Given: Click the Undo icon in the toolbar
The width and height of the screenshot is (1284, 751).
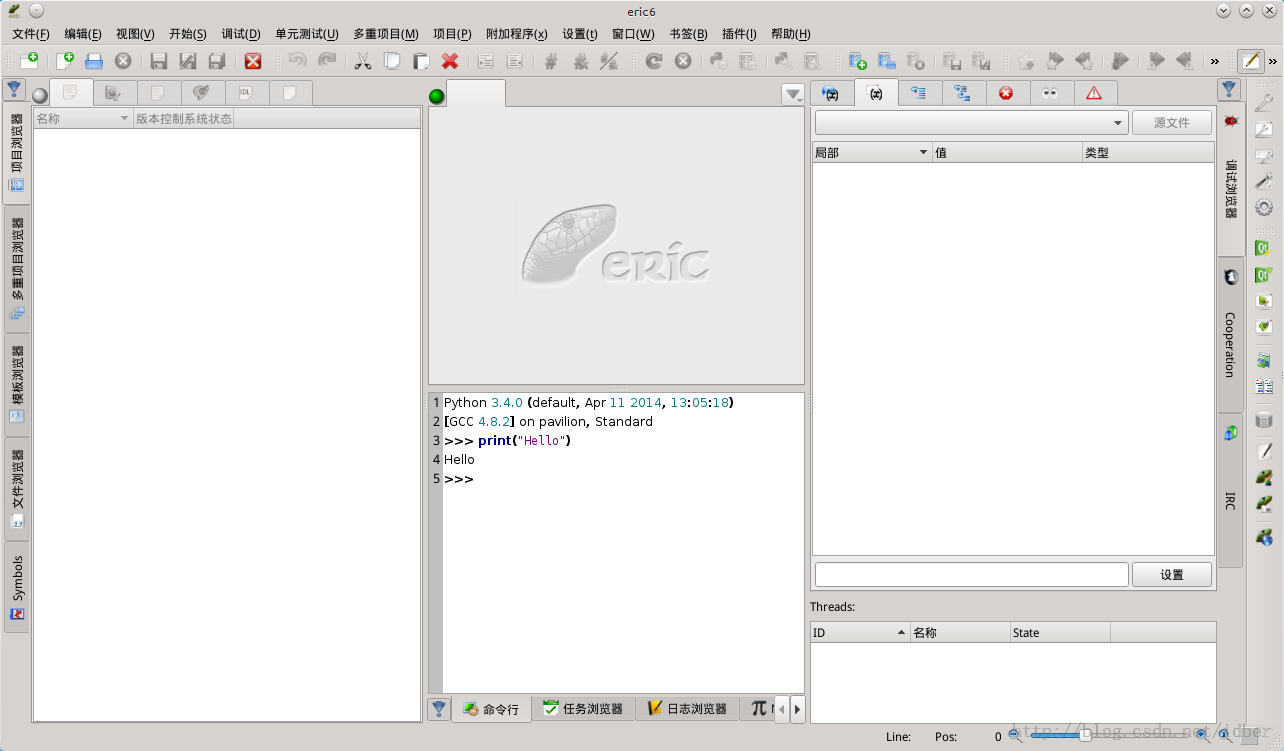Looking at the screenshot, I should click(297, 61).
